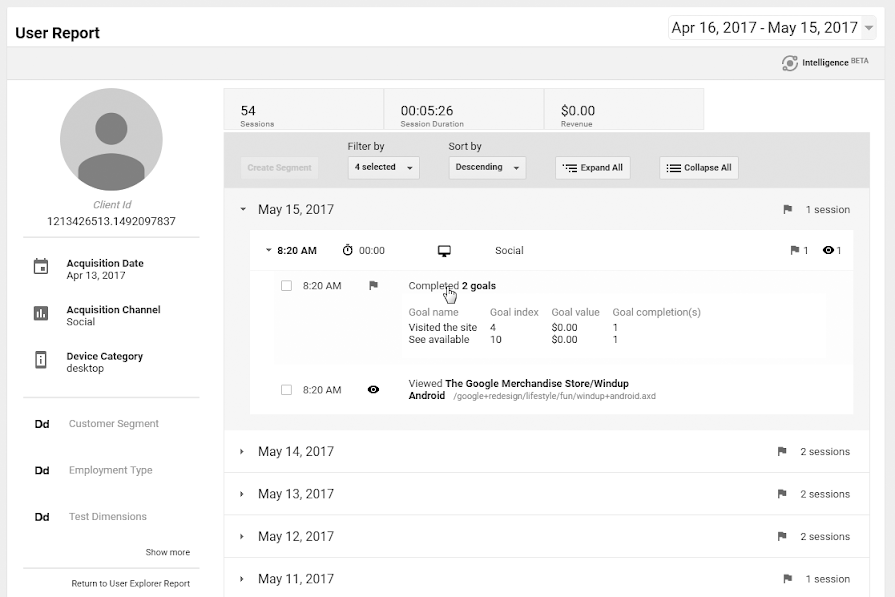Collapse the May 15, 2017 date group
Viewport: 895px width, 597px height.
(243, 209)
